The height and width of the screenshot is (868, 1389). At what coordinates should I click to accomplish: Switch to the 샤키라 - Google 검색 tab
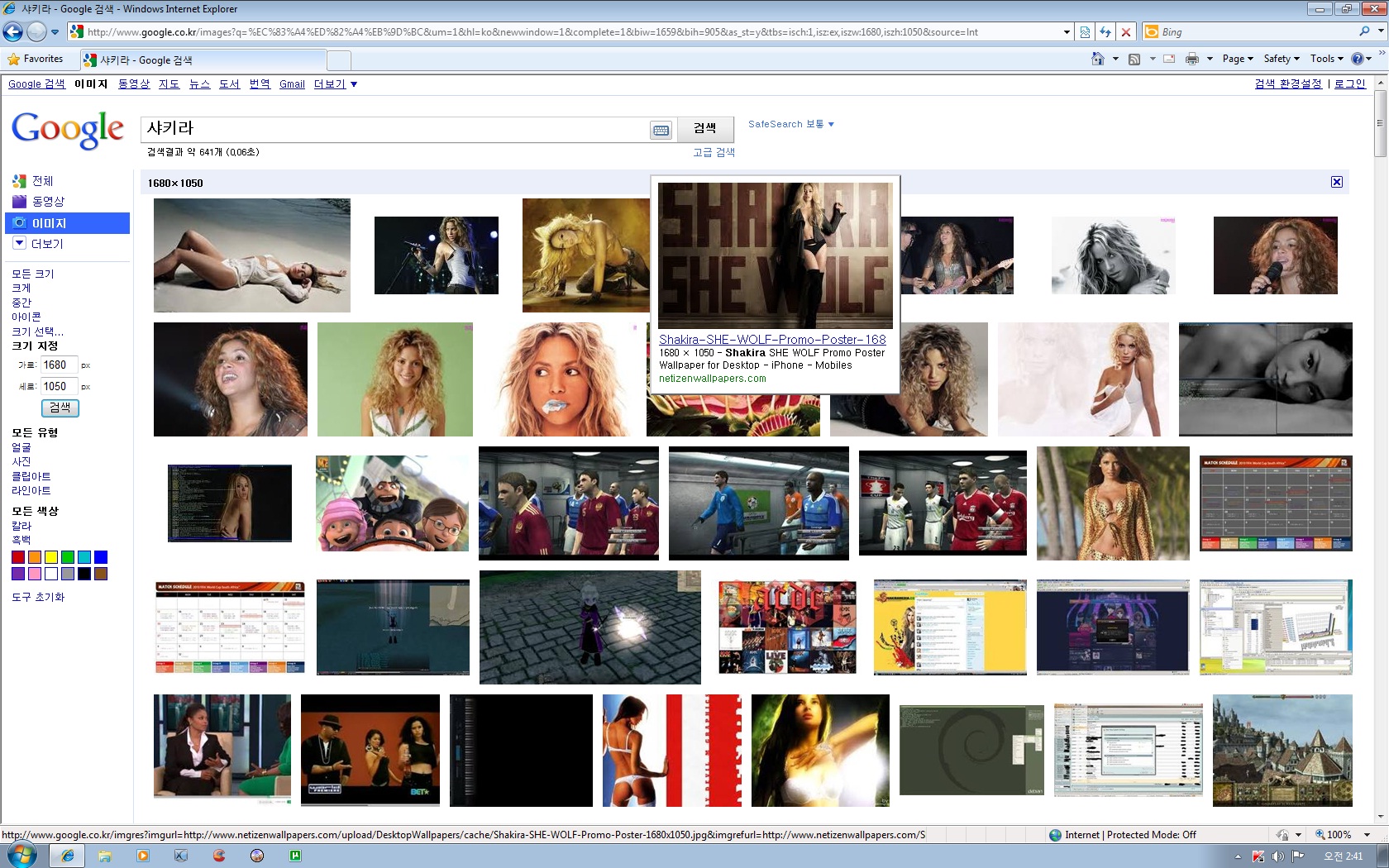[x=203, y=60]
